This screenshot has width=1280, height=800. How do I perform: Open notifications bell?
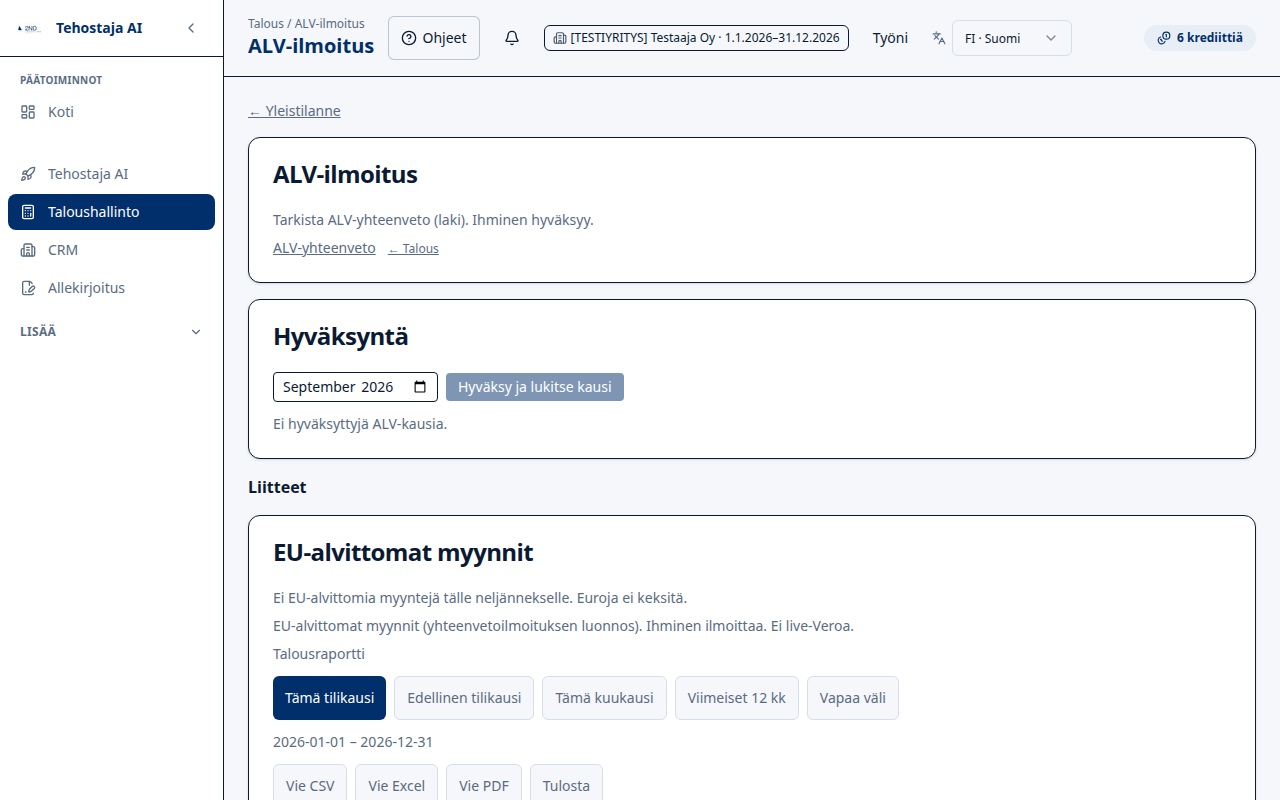(x=512, y=38)
